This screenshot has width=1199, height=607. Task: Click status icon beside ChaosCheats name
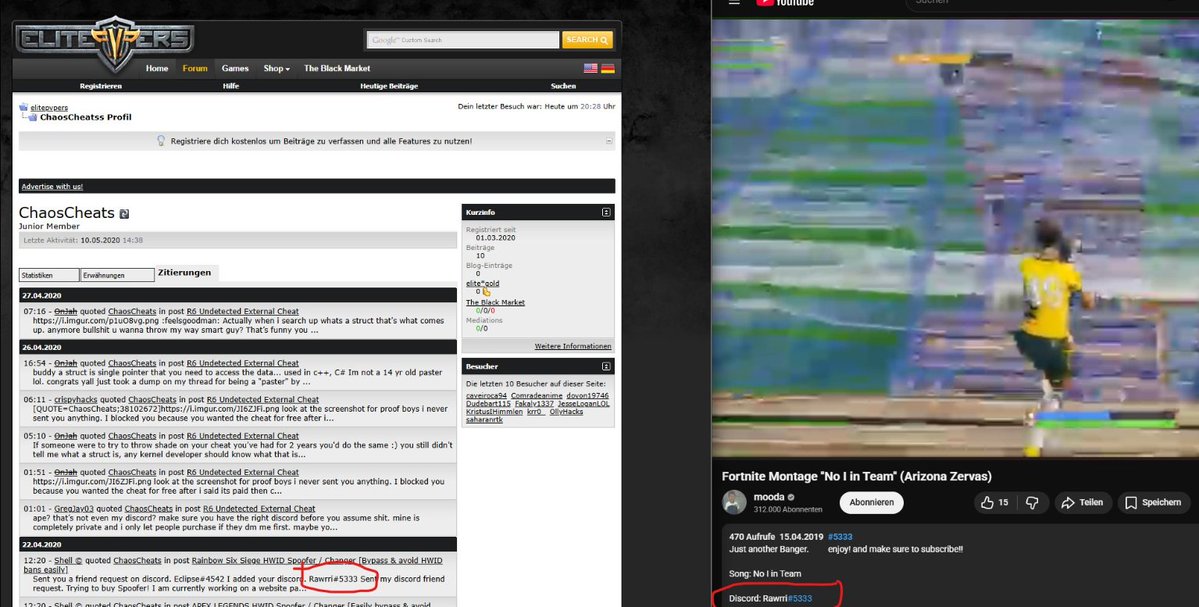point(125,215)
